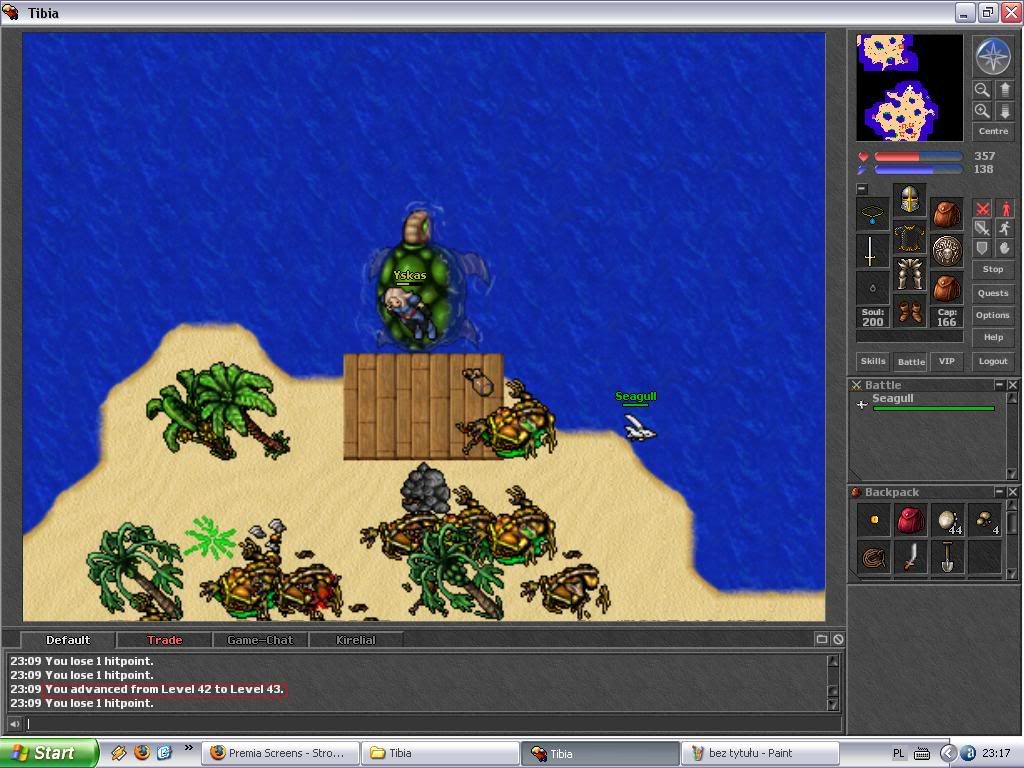Select the amulet necklace slot

[872, 214]
